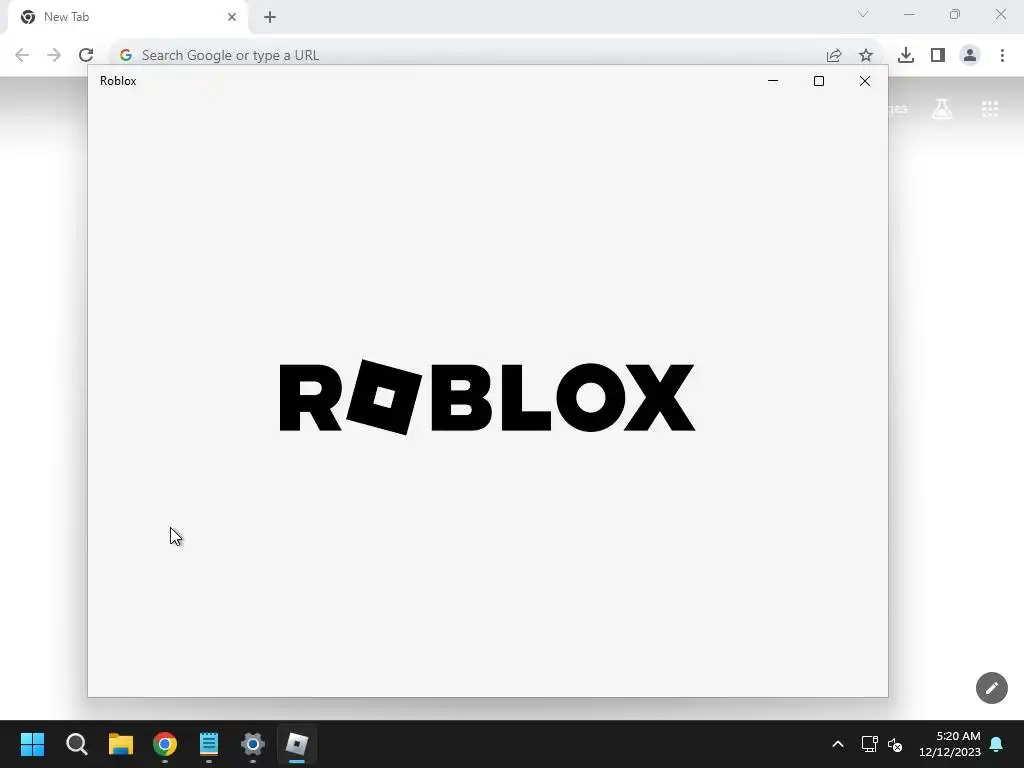1024x768 pixels.
Task: Restore down the Chrome window
Action: [955, 14]
